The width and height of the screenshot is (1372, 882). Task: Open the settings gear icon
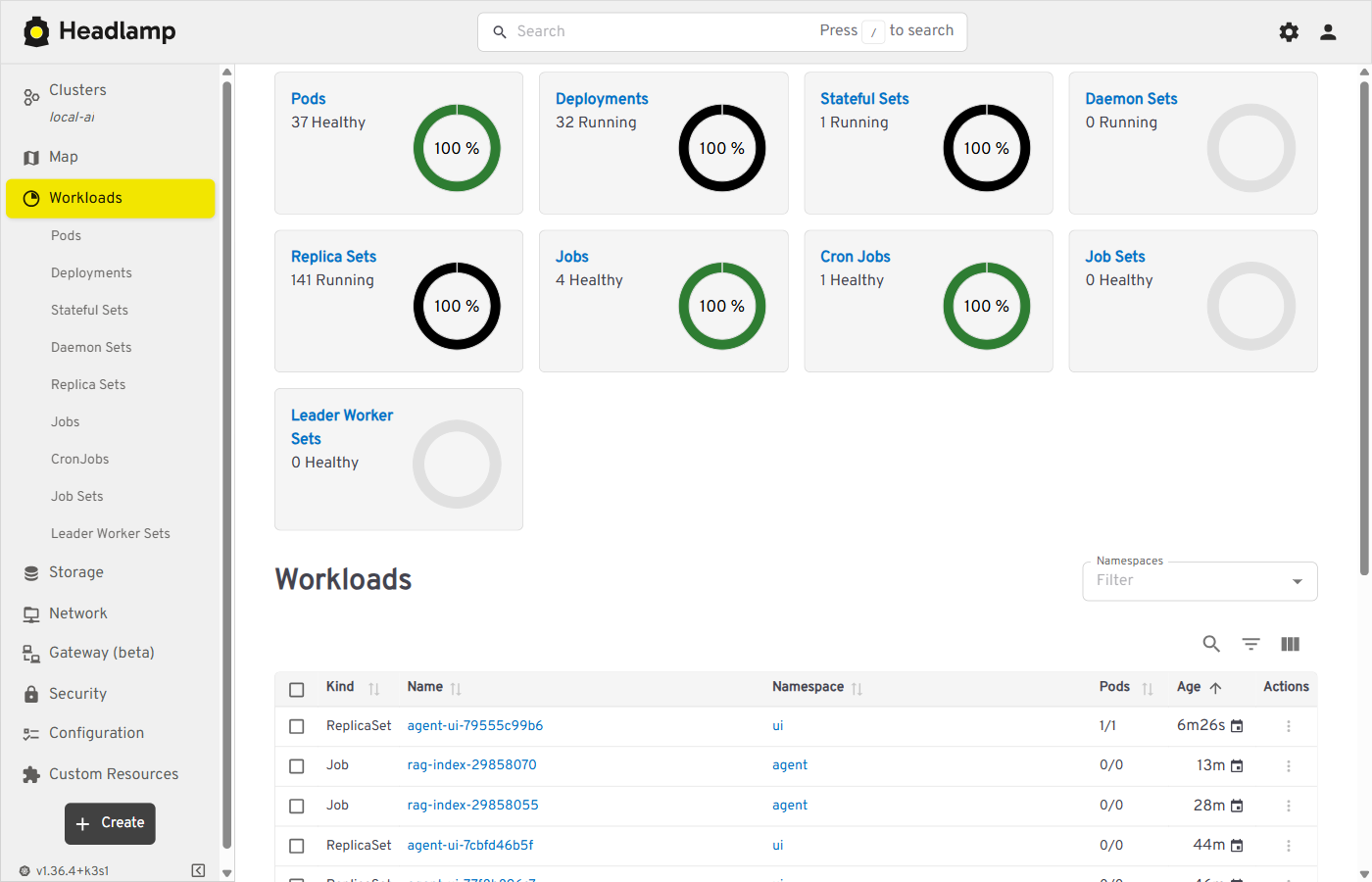[1289, 31]
